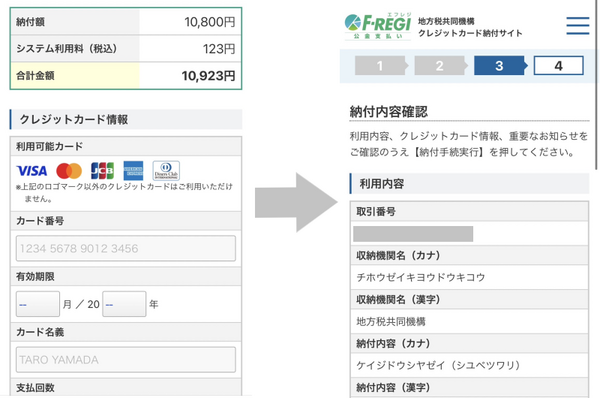Focus the カード番号 input field

[x=126, y=248]
